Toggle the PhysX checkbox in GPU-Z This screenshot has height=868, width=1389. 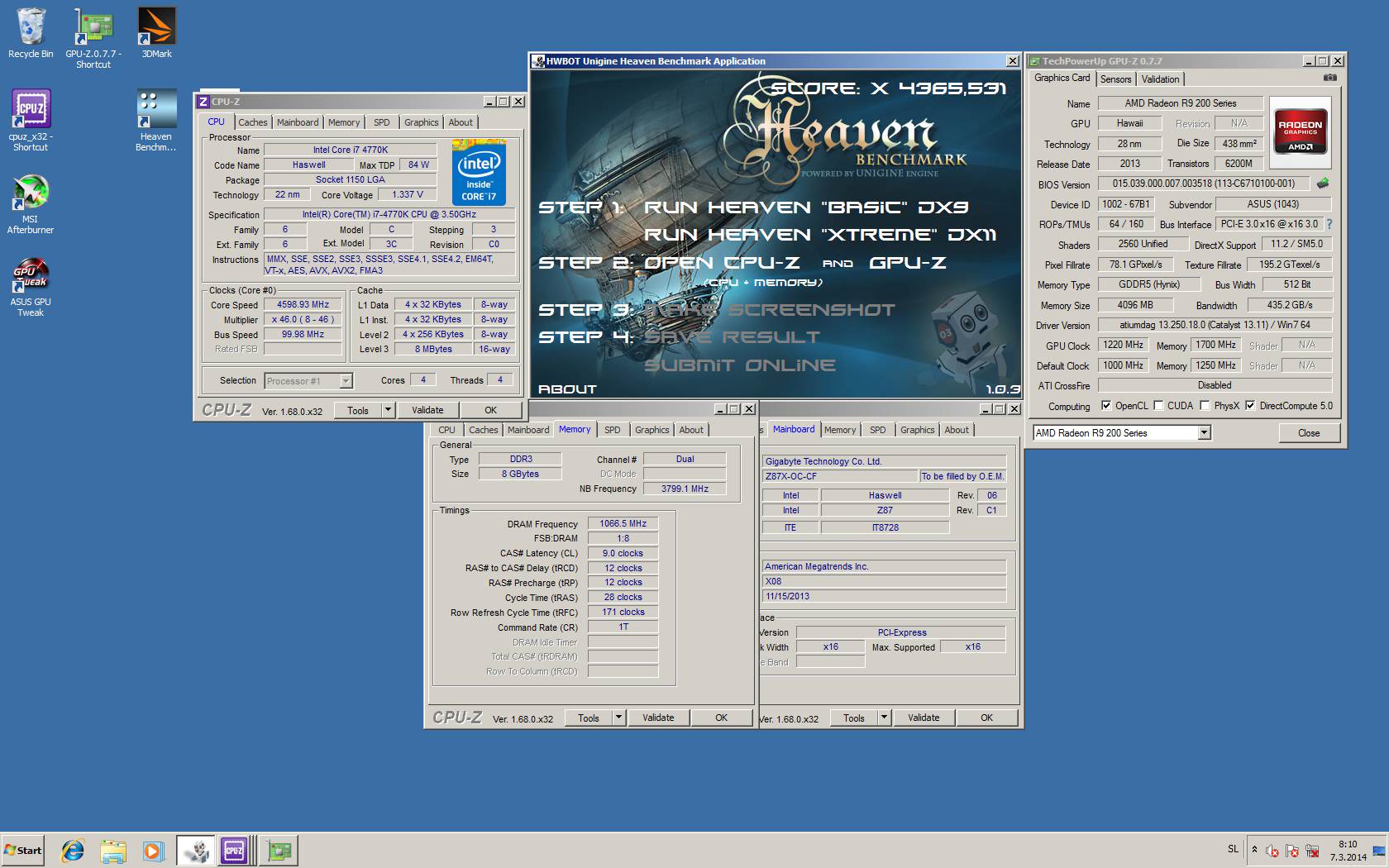click(1205, 405)
